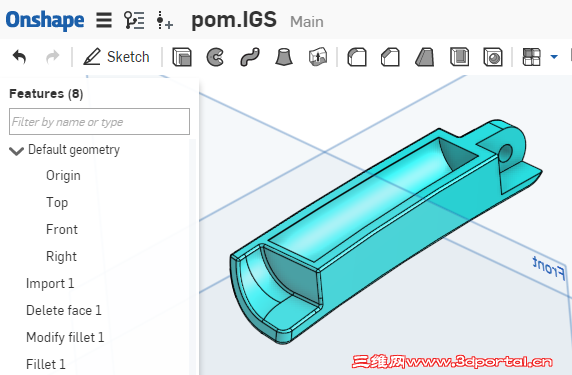Select the Right plane feature
The height and width of the screenshot is (375, 572).
point(61,256)
